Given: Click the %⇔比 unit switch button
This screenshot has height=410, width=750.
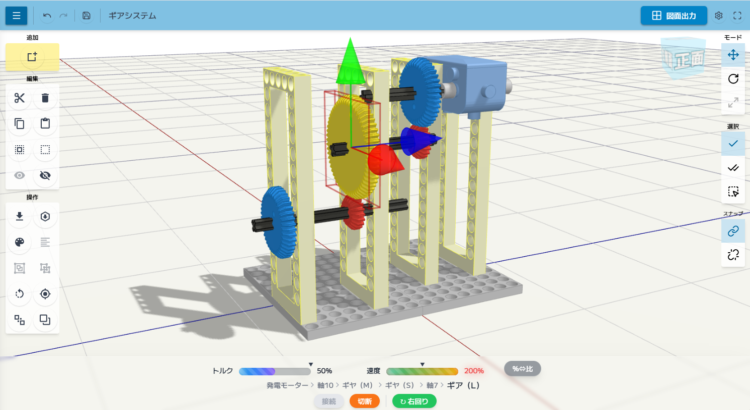Looking at the screenshot, I should click(x=523, y=368).
